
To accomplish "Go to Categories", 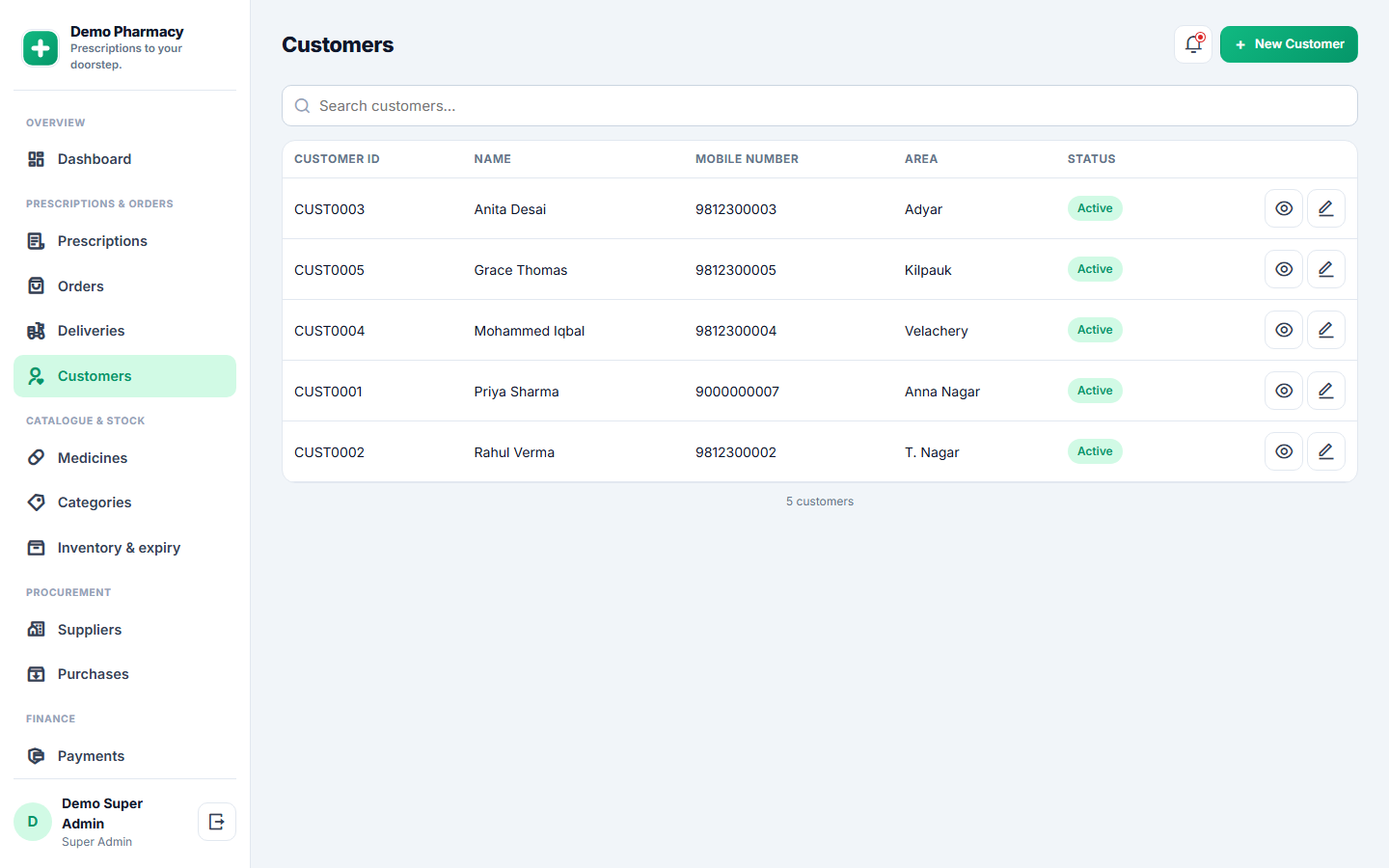I will coord(124,502).
